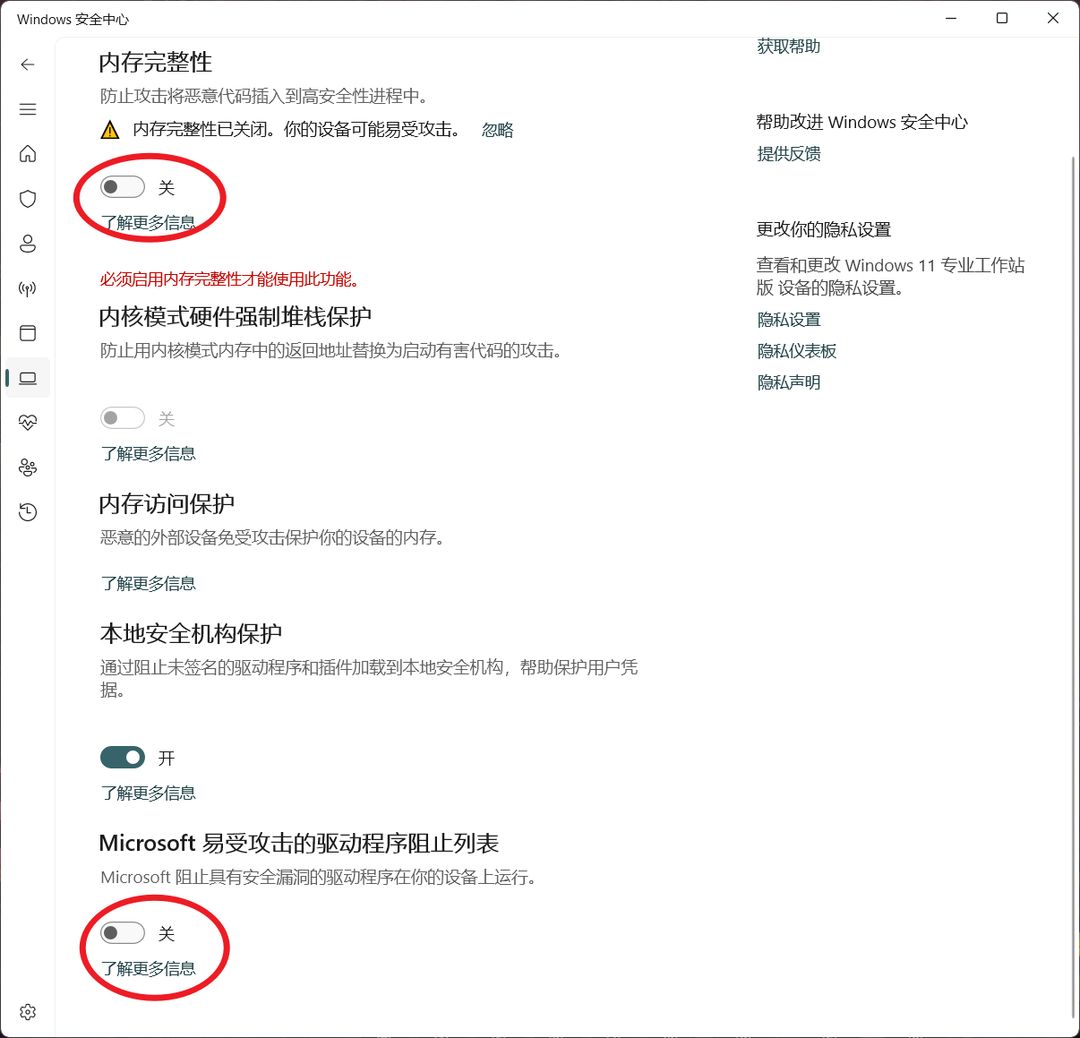Open the 隐私设置 link
Viewport: 1080px width, 1038px height.
(x=789, y=320)
